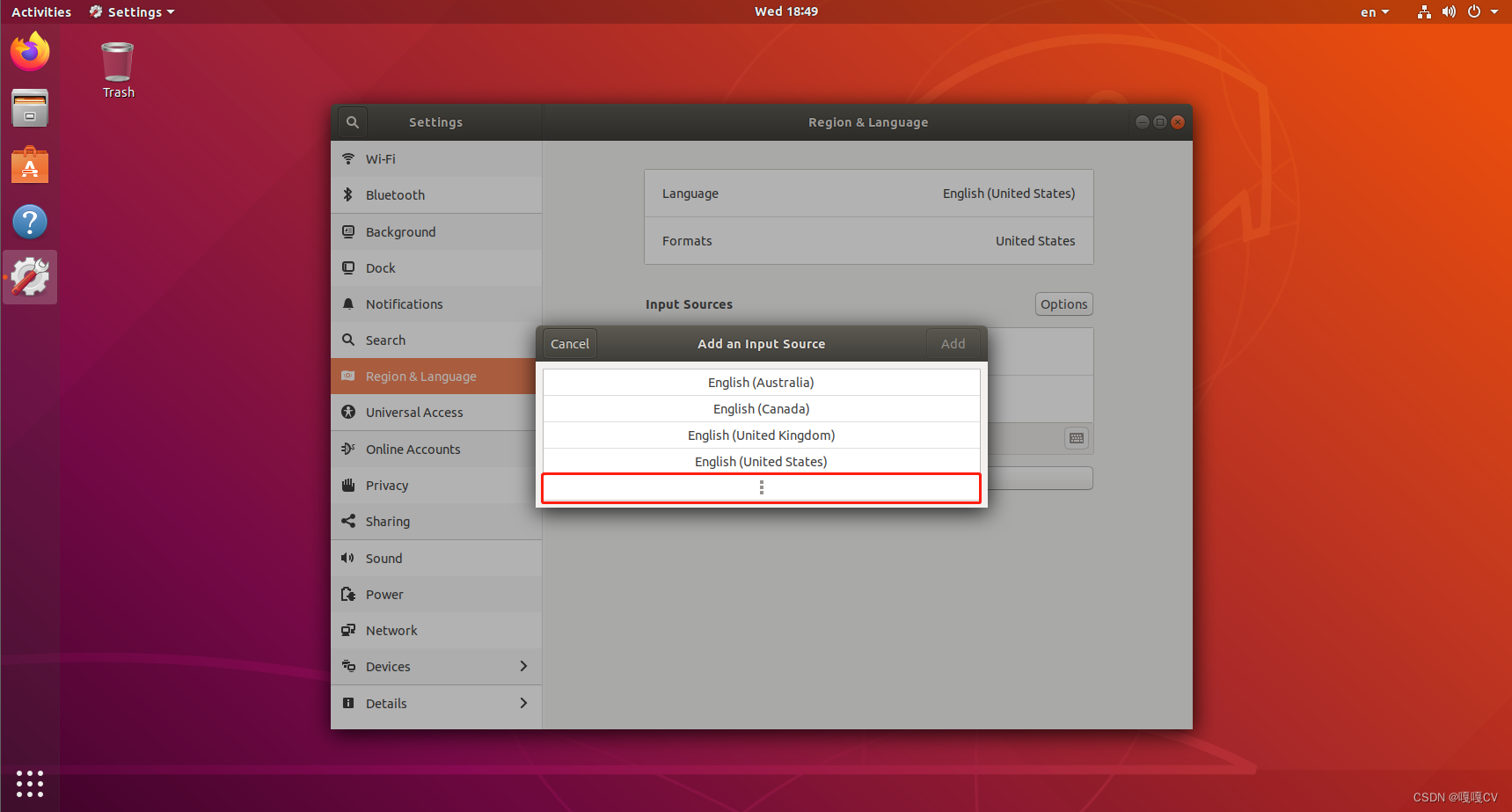Screen dimensions: 1512x812
Task: Open the Bluetooth settings panel
Action: [436, 194]
